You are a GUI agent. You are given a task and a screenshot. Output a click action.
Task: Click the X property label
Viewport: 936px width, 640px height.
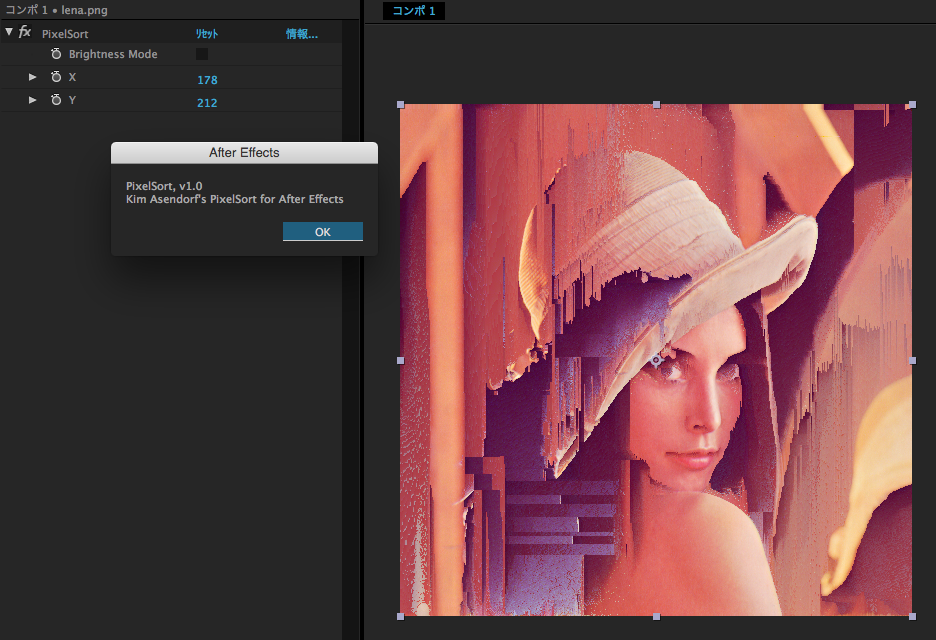pos(72,77)
